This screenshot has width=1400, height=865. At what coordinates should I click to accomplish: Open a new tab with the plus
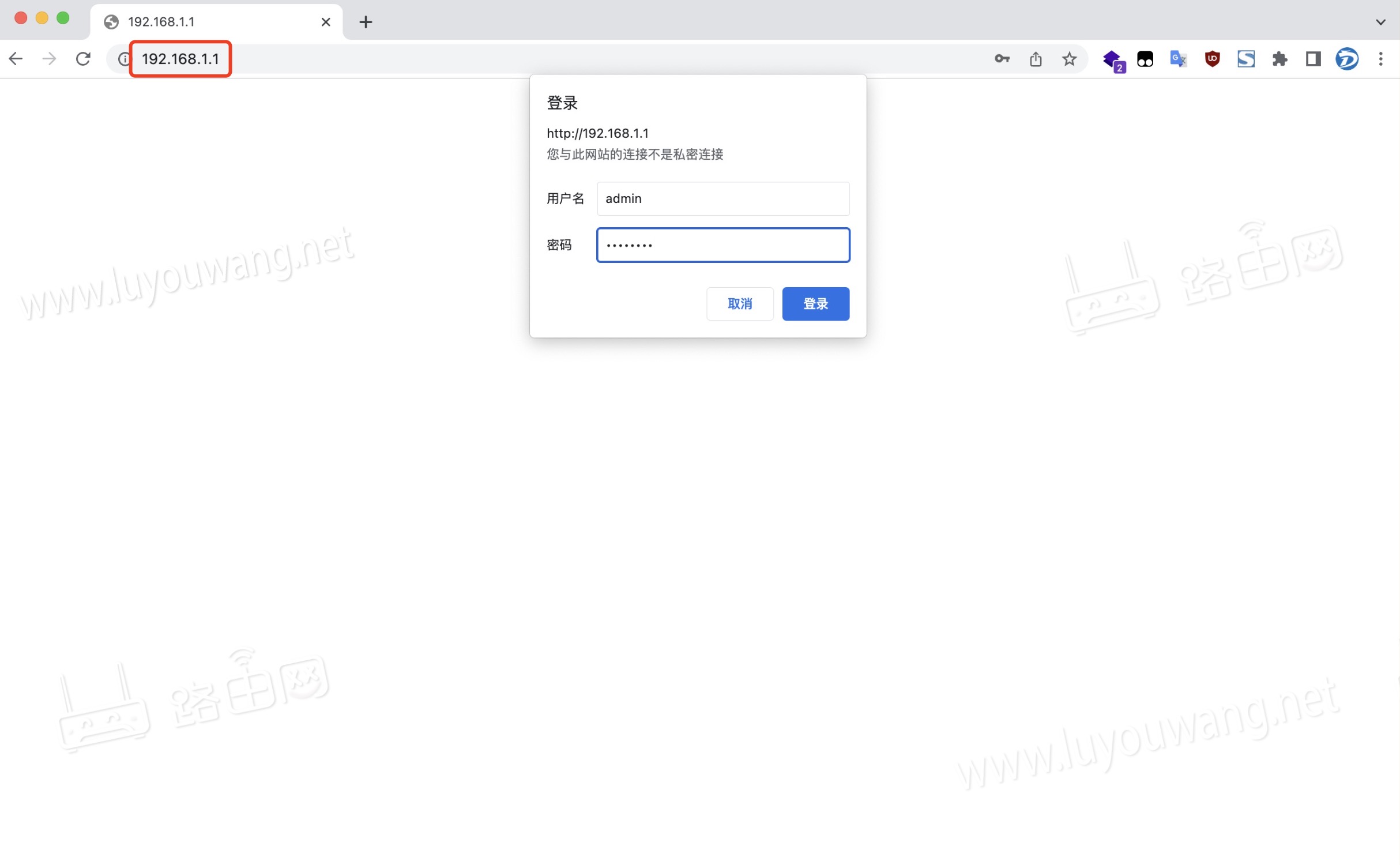366,21
